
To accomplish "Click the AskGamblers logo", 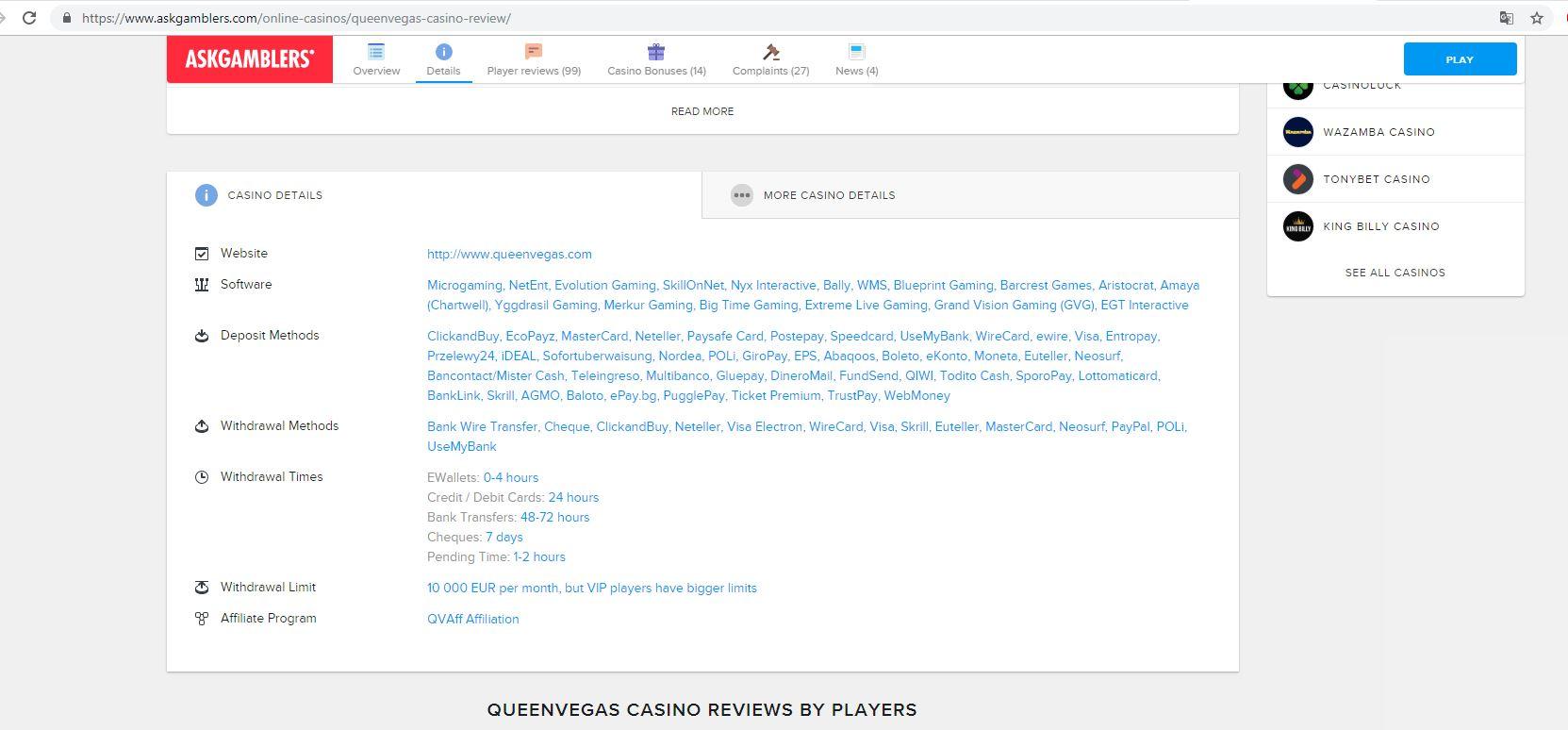I will pos(250,59).
